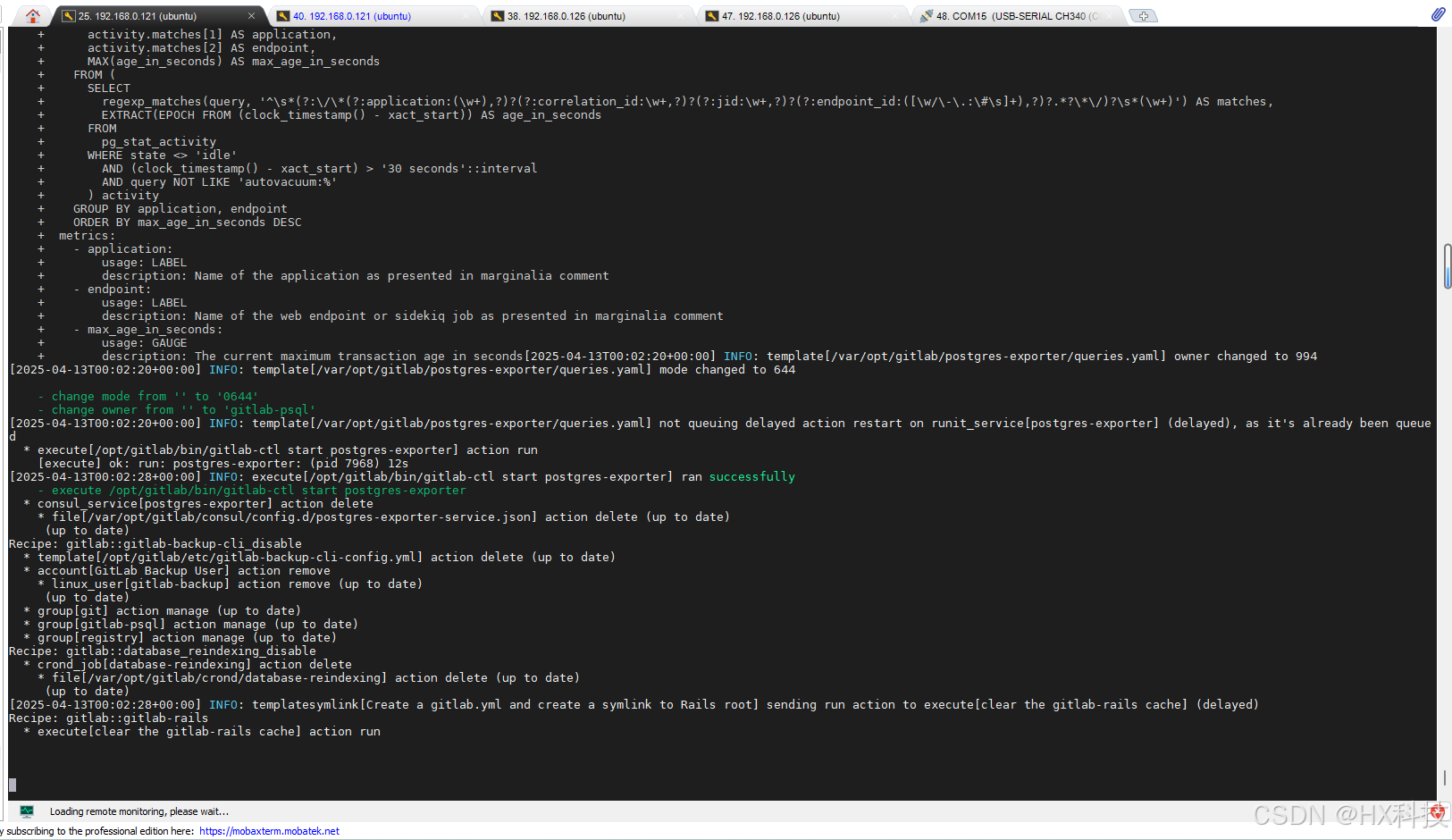Click '[execute] ok: run: postgres-exporter' line

[222, 464]
